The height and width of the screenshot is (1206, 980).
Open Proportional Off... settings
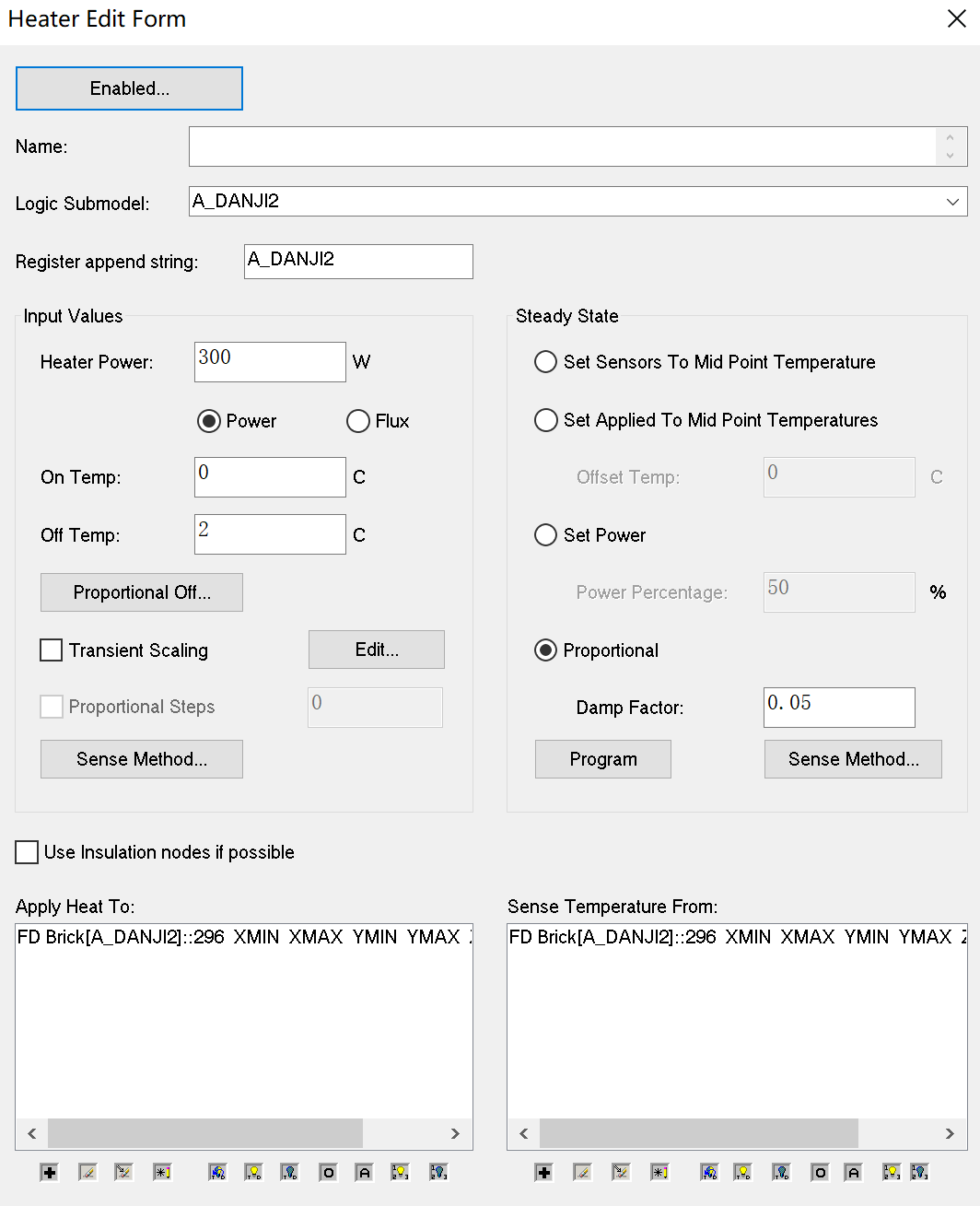[142, 592]
